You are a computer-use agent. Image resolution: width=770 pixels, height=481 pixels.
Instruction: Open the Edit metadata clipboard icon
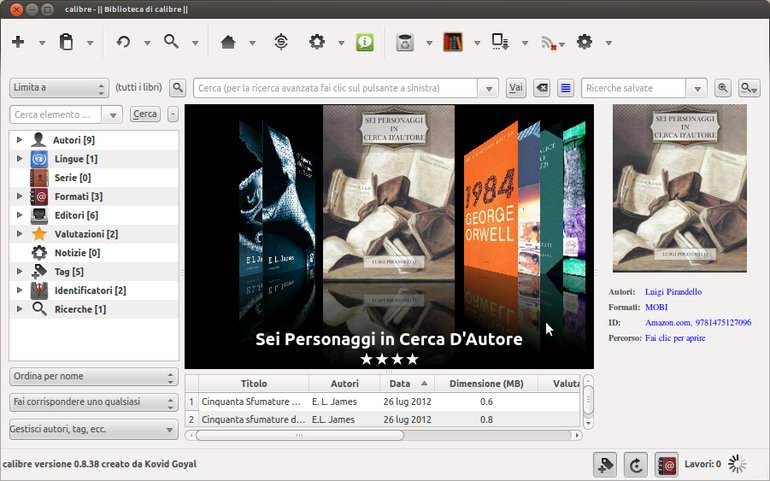point(66,42)
